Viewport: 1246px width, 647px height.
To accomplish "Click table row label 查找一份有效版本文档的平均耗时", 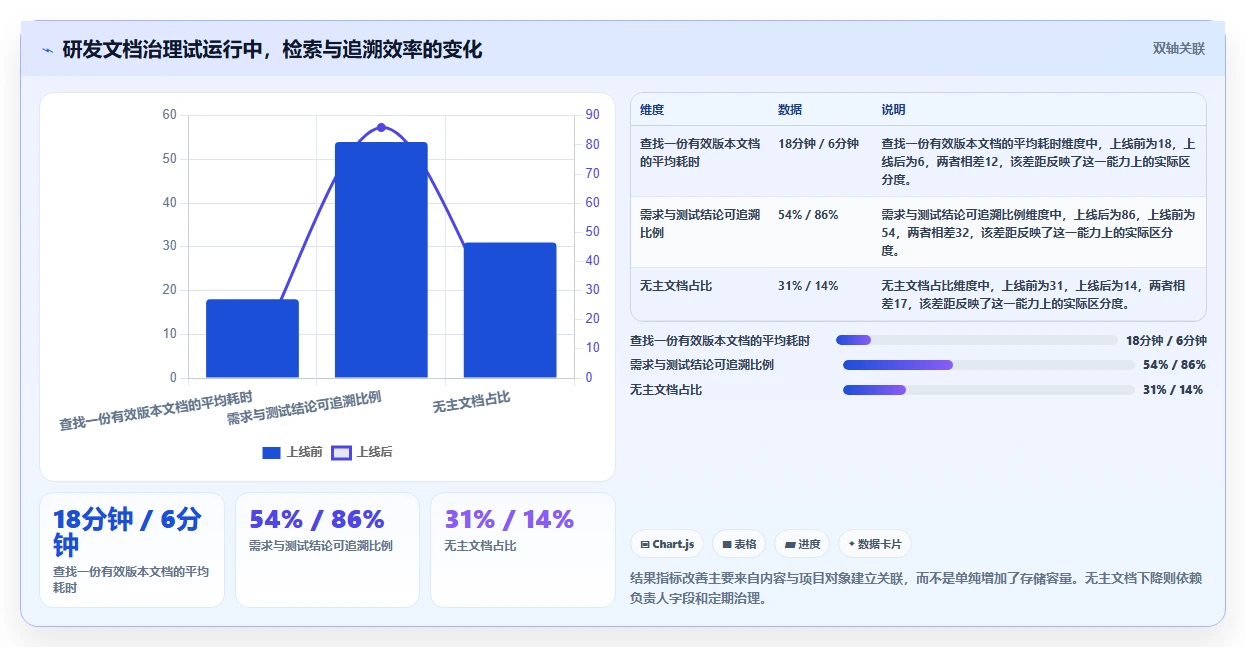I will click(700, 153).
